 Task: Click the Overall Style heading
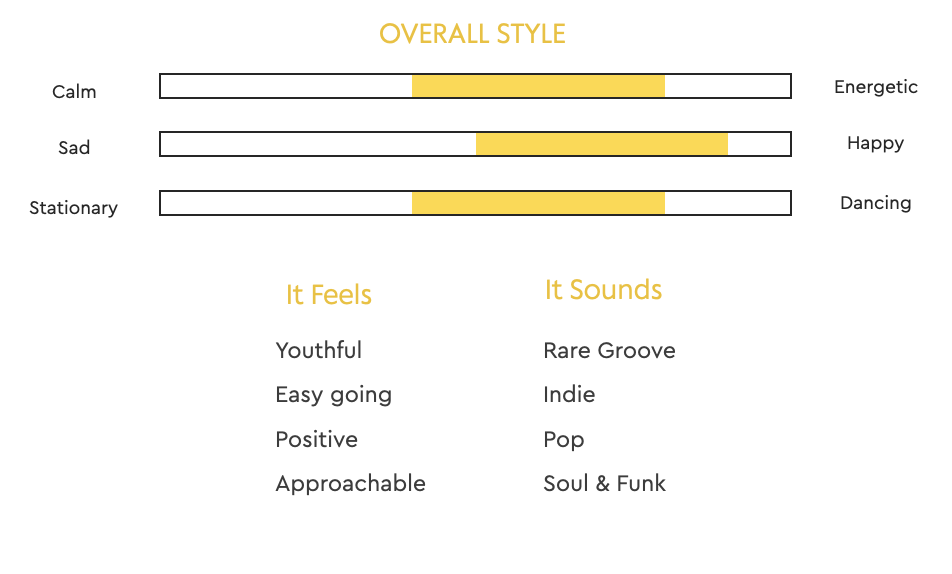point(472,34)
